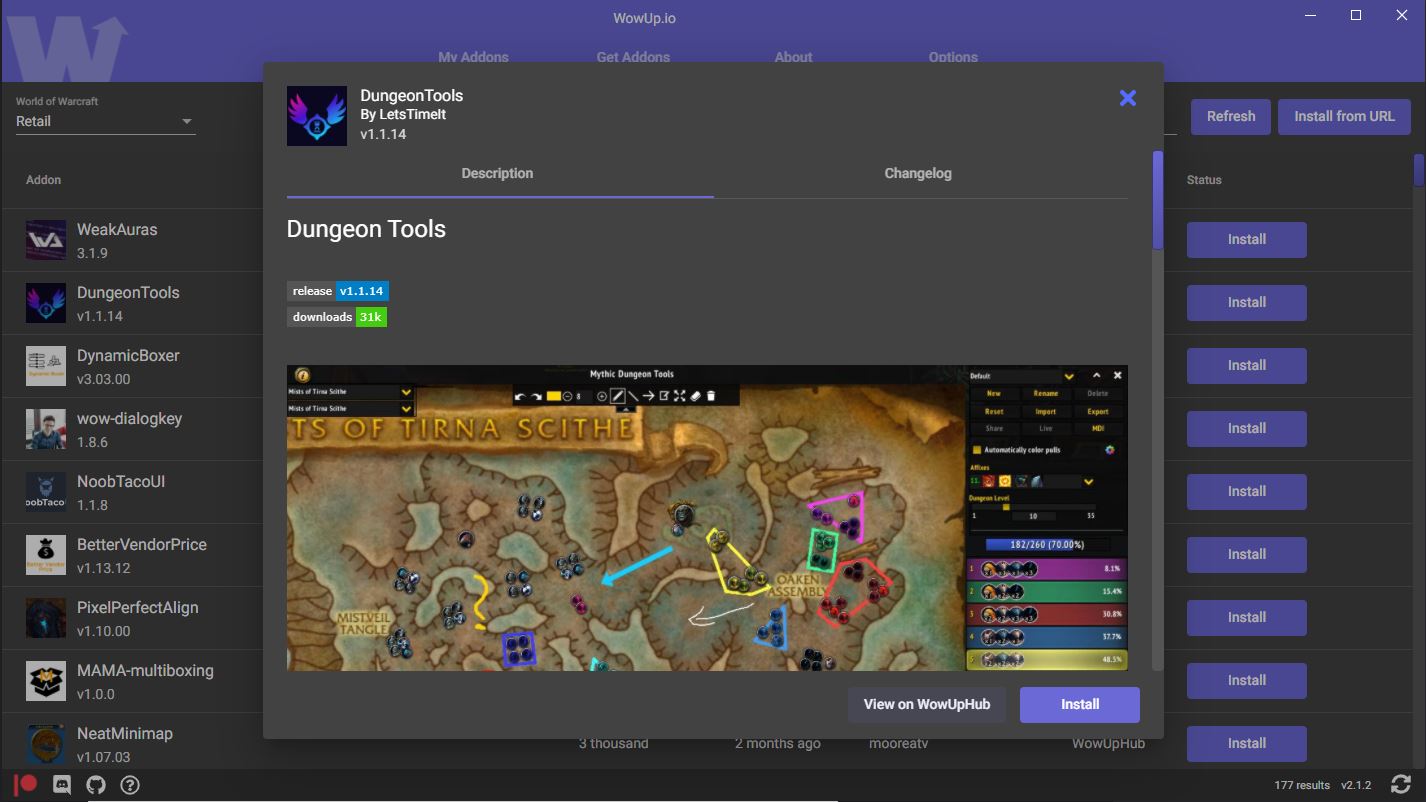The height and width of the screenshot is (802, 1426).
Task: Install the WeakAuras addon from the list
Action: tap(1247, 239)
